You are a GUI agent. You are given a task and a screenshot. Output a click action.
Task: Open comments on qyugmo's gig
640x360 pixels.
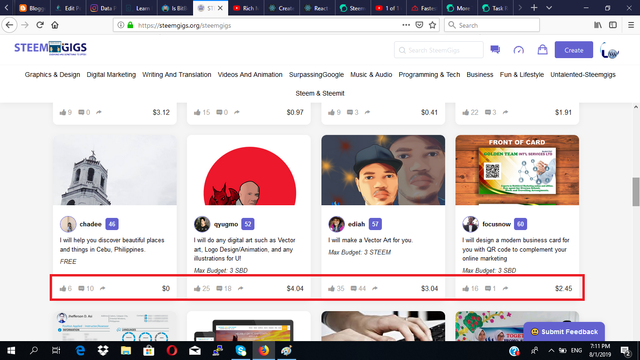(x=219, y=288)
